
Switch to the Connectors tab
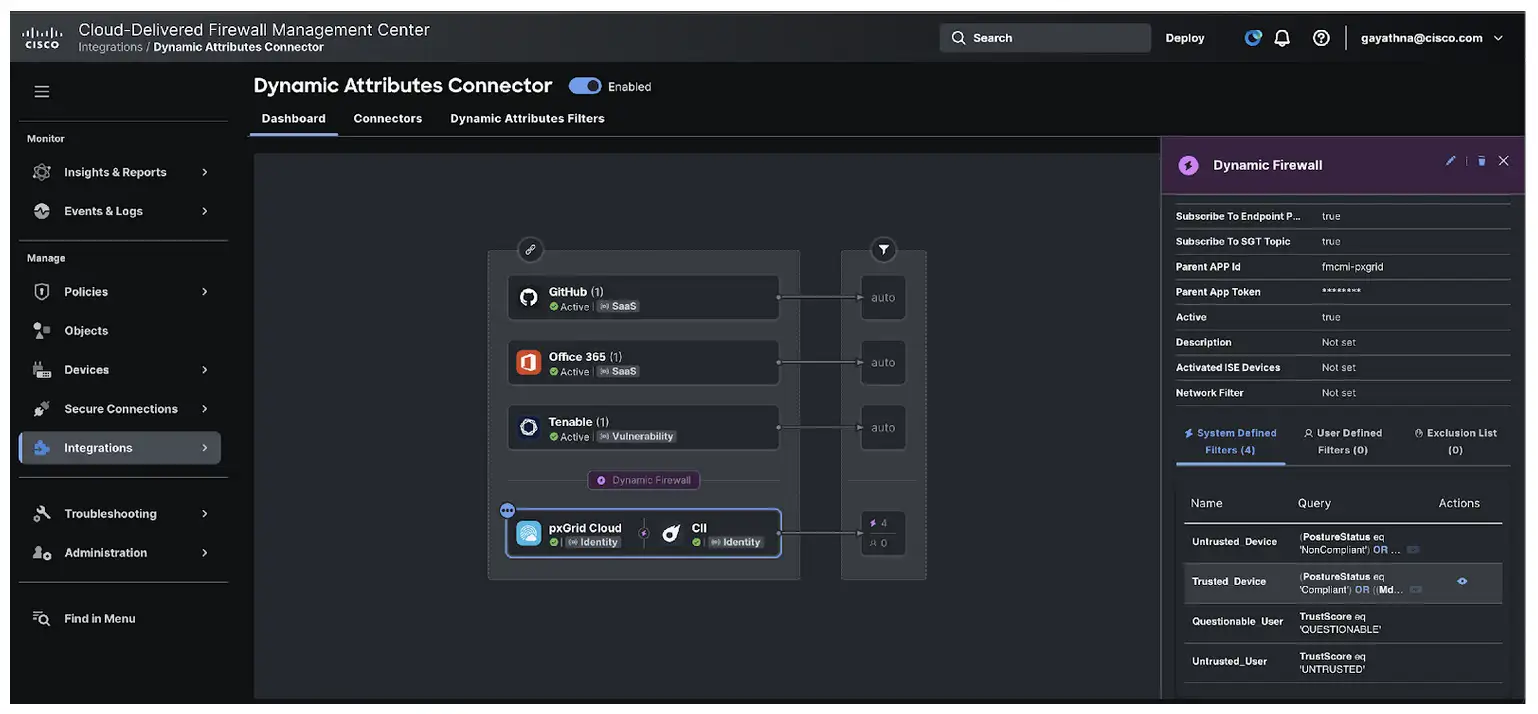coord(387,118)
